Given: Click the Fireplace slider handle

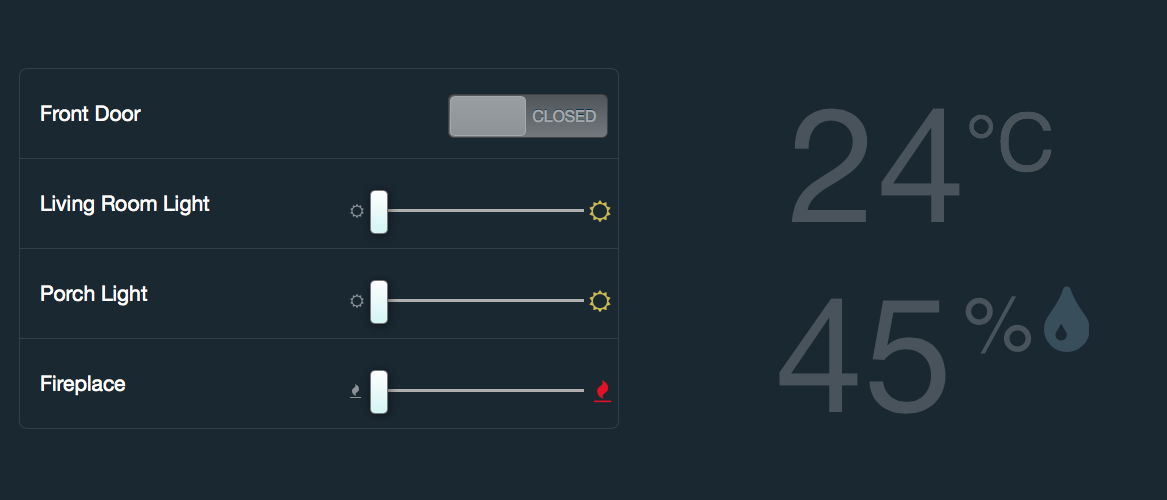Looking at the screenshot, I should click(x=379, y=391).
